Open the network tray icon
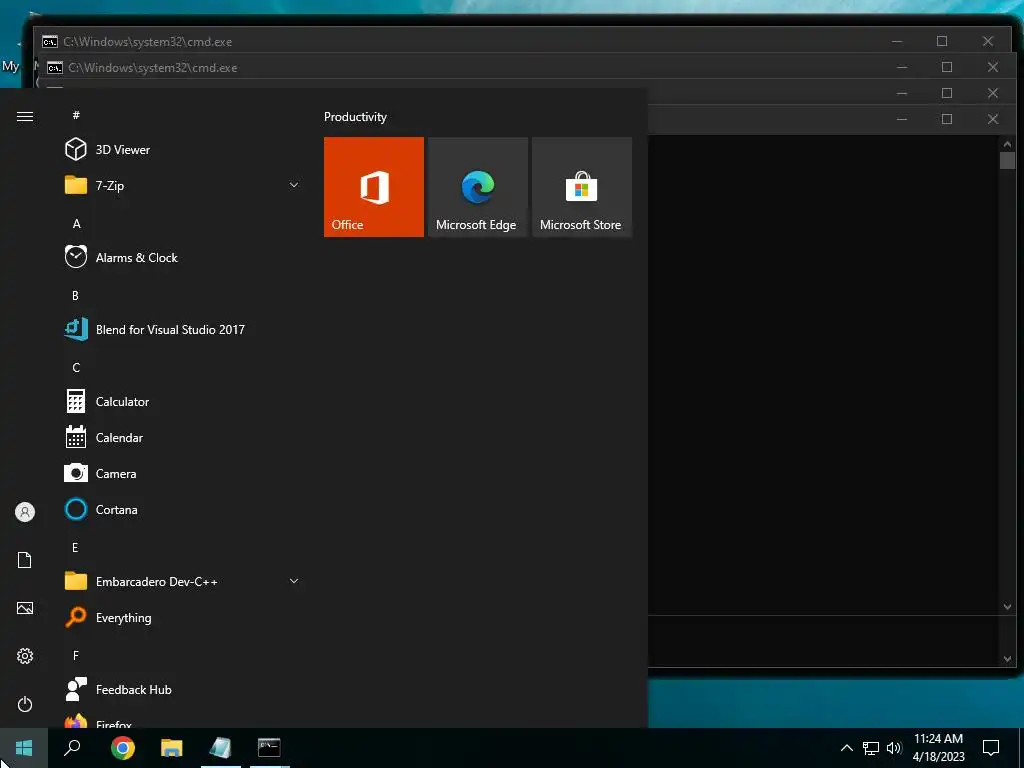The height and width of the screenshot is (768, 1024). (871, 748)
